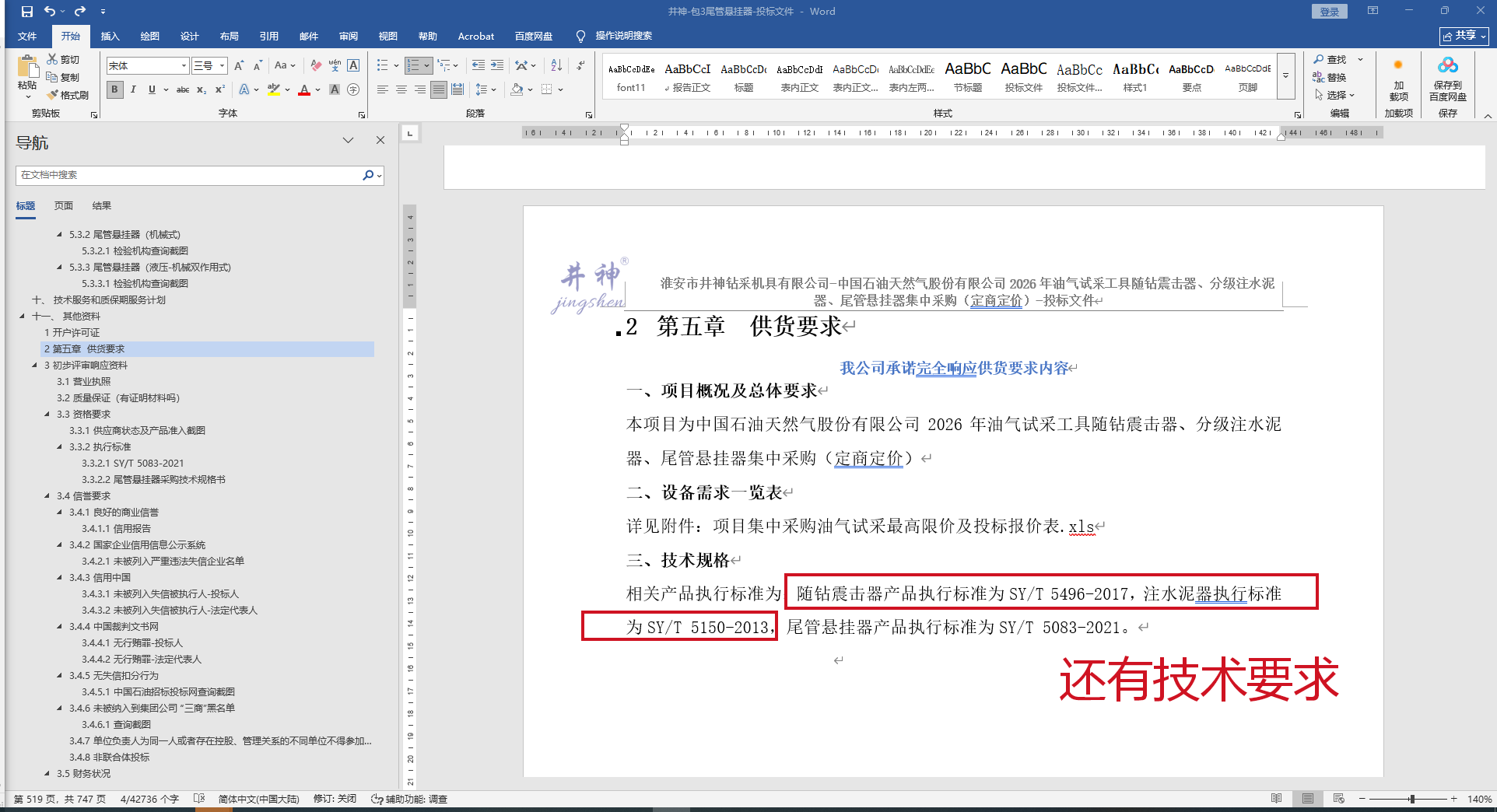Click the center align paragraph icon
1497x812 pixels.
point(401,90)
